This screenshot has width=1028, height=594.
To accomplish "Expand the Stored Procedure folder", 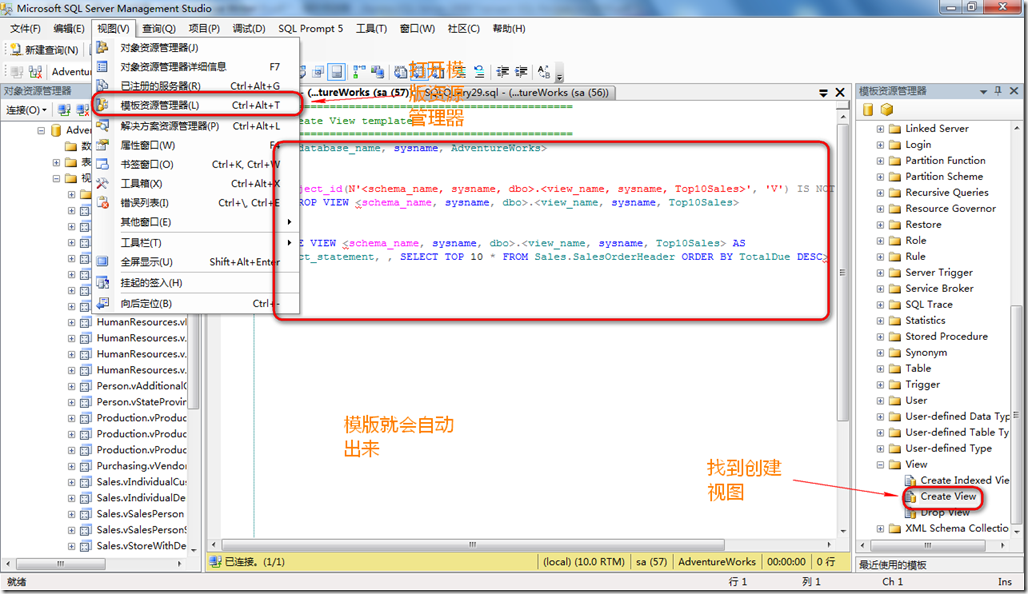I will [x=880, y=336].
